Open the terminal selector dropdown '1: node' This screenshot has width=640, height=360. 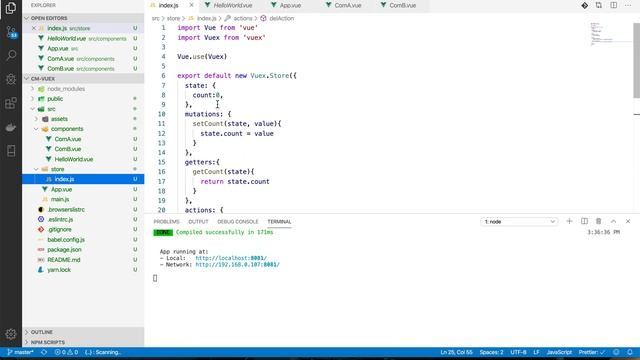click(x=519, y=222)
